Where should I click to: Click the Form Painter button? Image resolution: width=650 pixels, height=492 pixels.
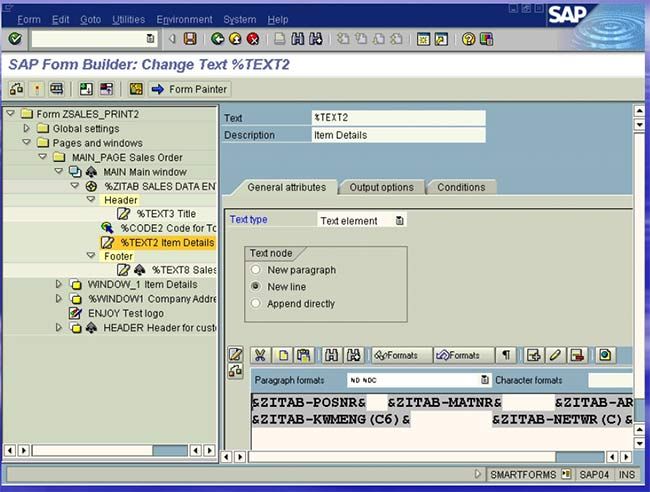point(190,89)
